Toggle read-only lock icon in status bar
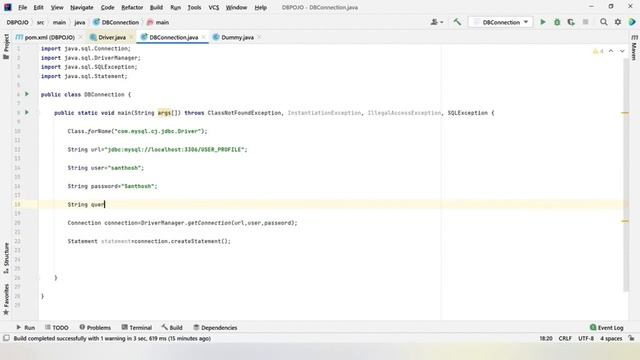Screen dimensions: 640x360 [631, 338]
